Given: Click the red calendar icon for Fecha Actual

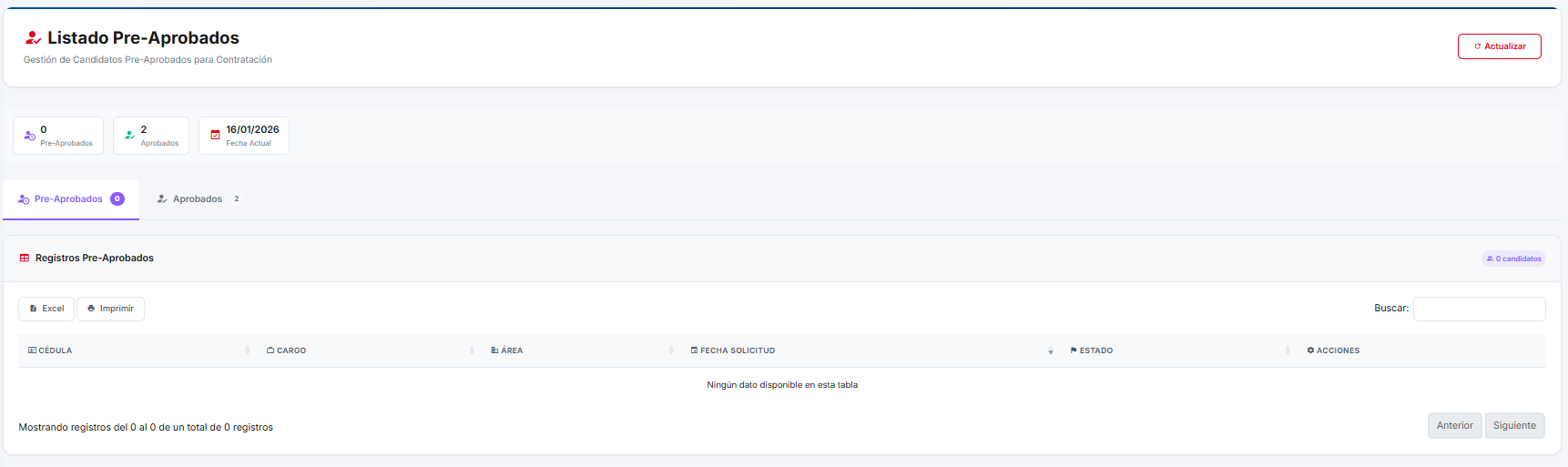Looking at the screenshot, I should coord(215,136).
